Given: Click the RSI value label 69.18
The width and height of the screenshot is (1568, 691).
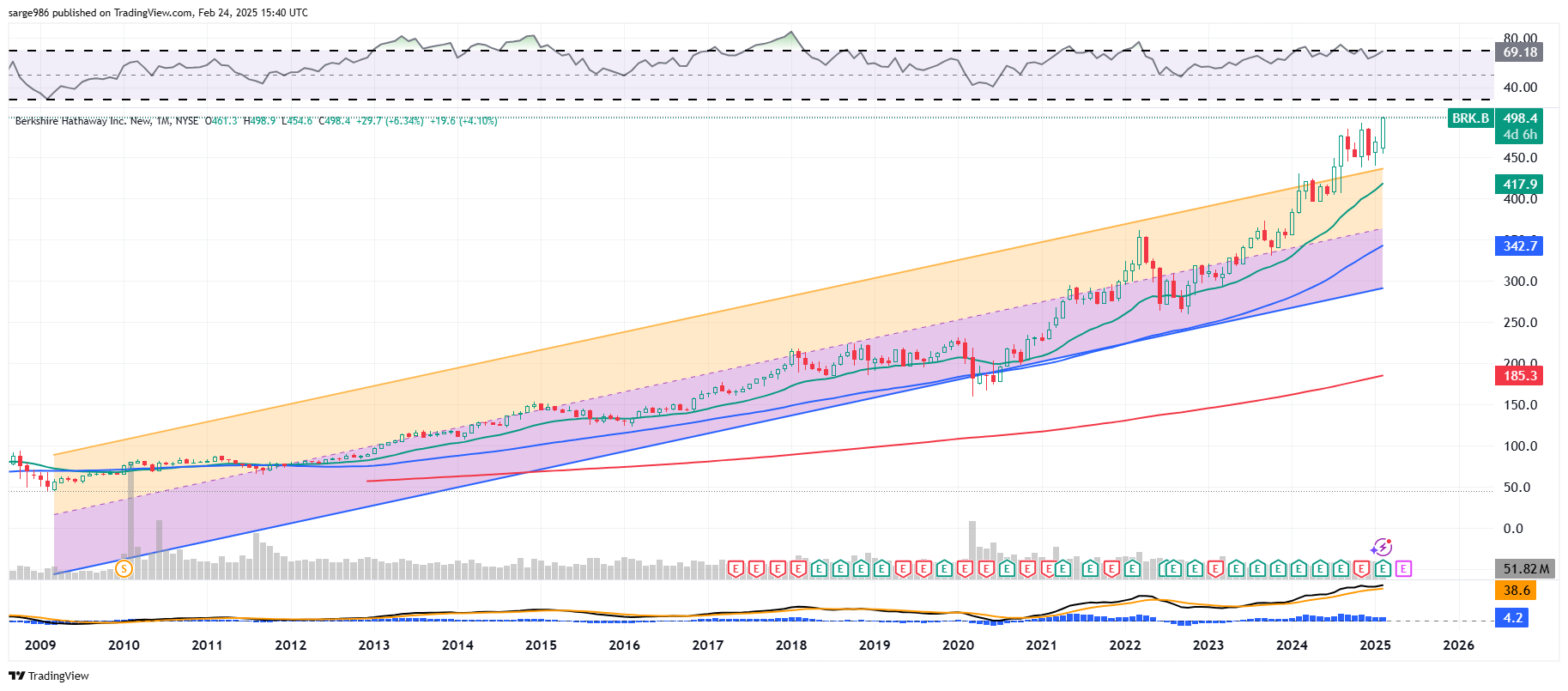Looking at the screenshot, I should click(x=1519, y=52).
